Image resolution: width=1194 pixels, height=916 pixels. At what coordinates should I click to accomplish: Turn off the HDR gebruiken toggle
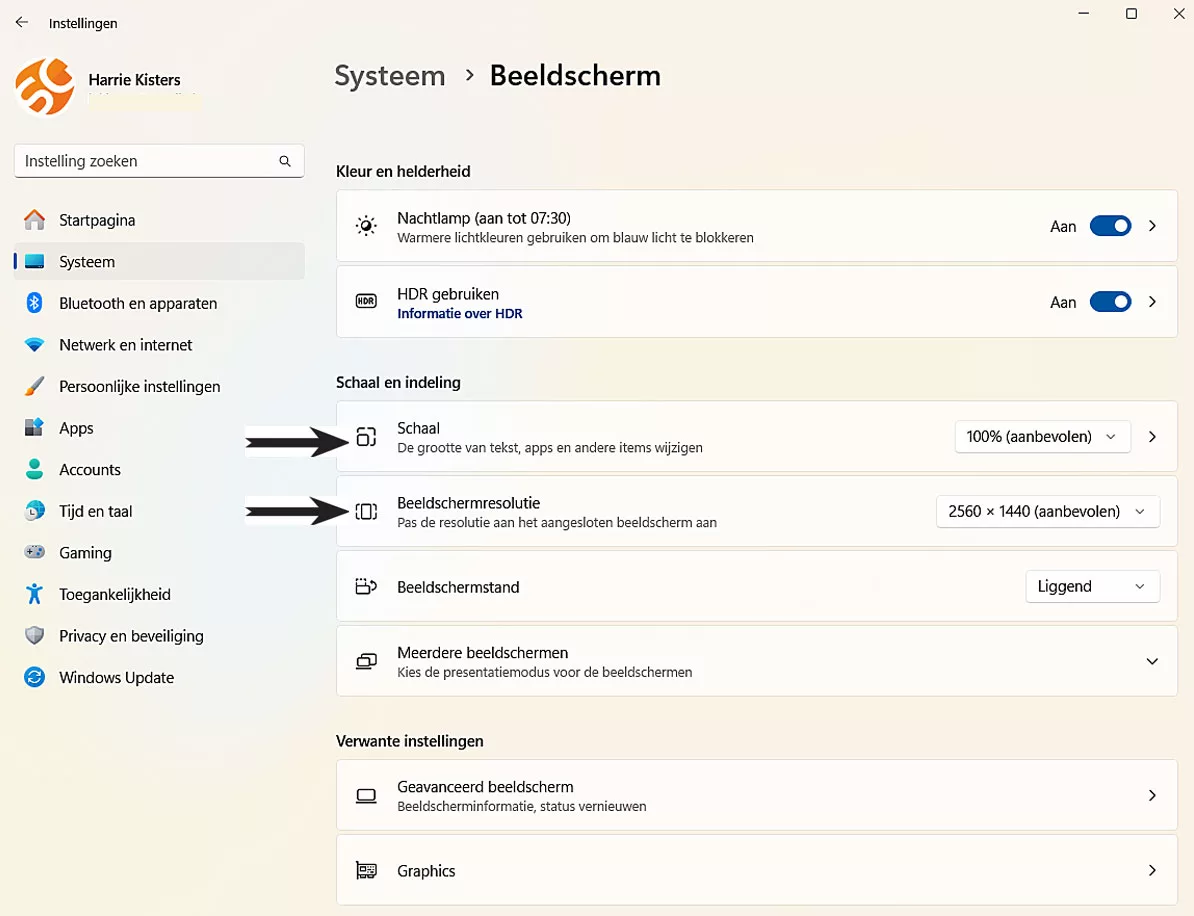pos(1110,302)
